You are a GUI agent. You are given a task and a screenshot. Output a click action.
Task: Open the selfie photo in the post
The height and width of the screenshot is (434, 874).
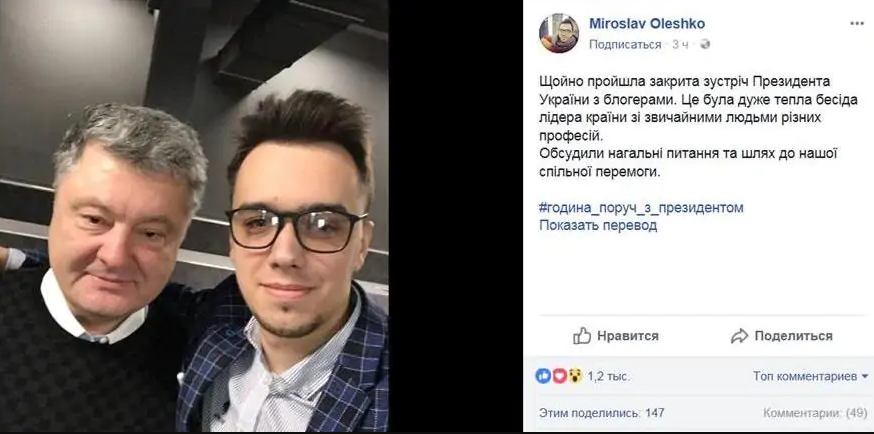(194, 216)
